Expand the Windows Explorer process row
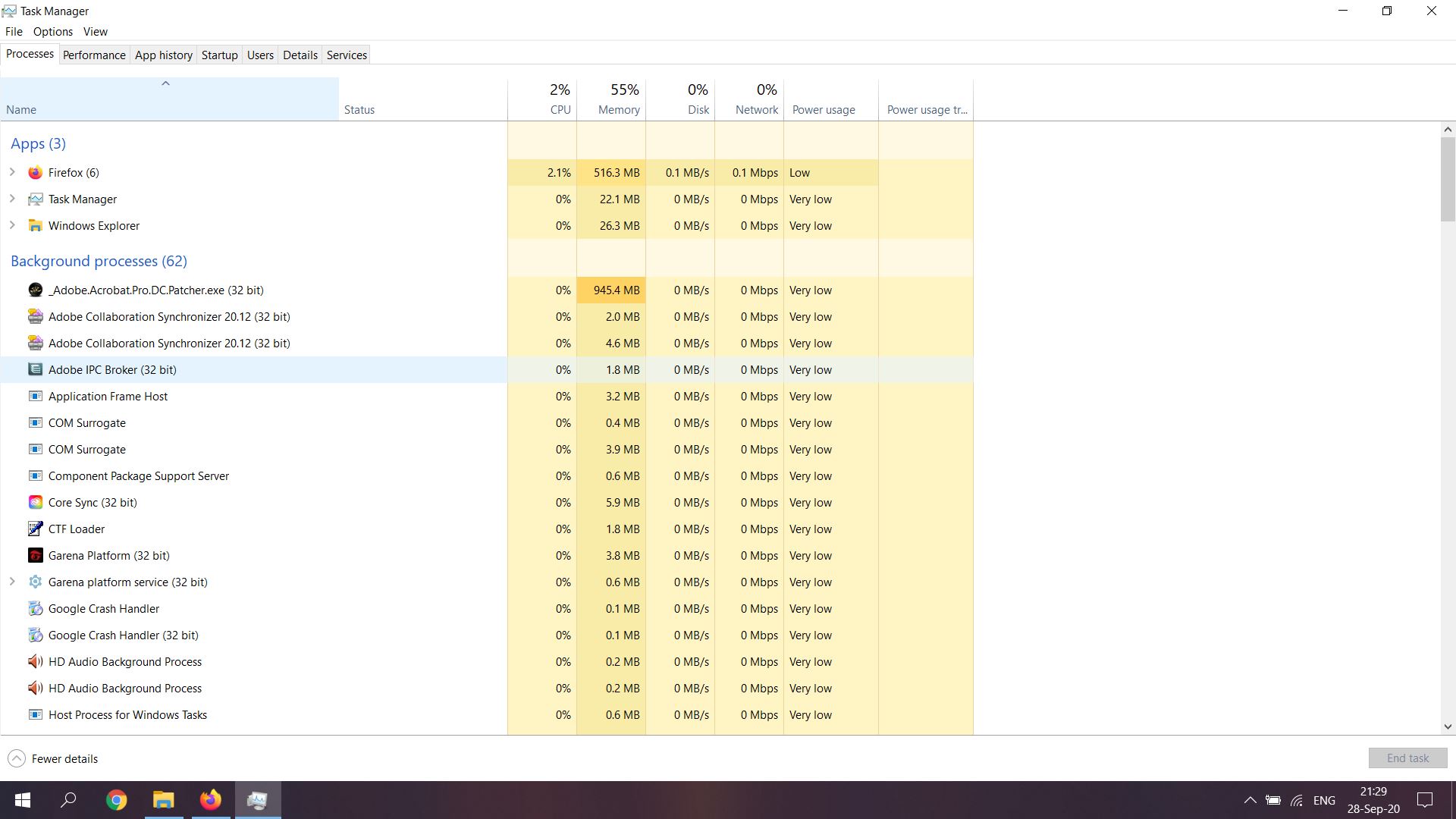1456x819 pixels. 12,225
